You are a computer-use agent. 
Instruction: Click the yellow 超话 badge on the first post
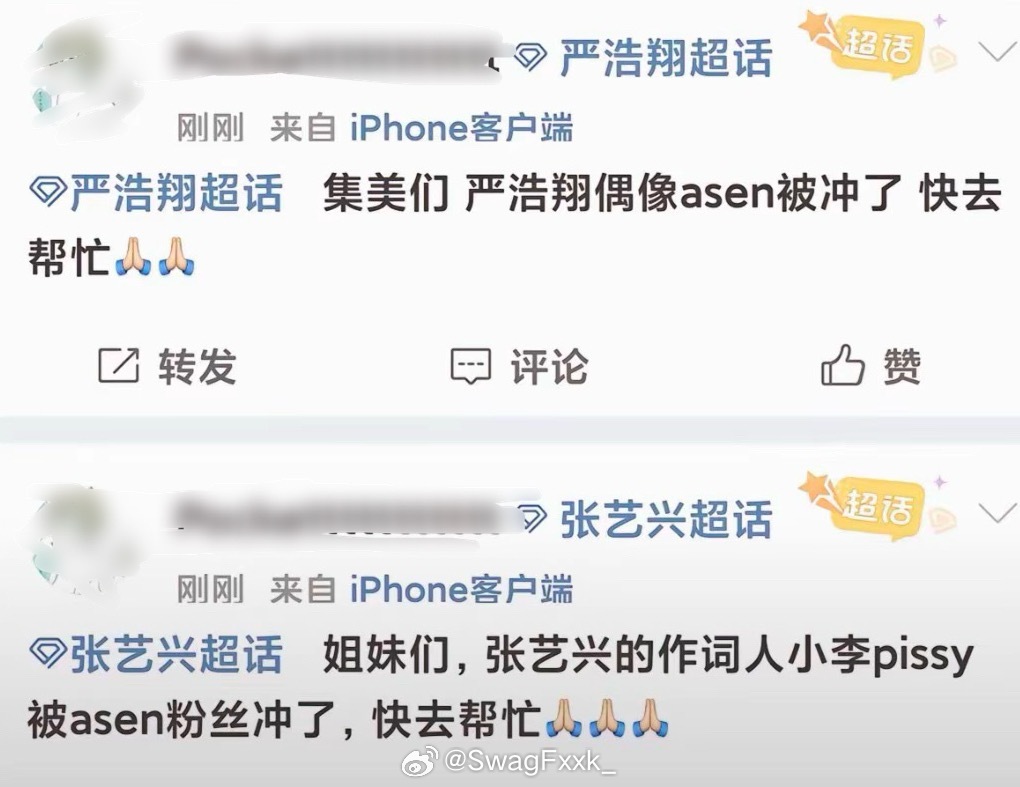tap(876, 44)
